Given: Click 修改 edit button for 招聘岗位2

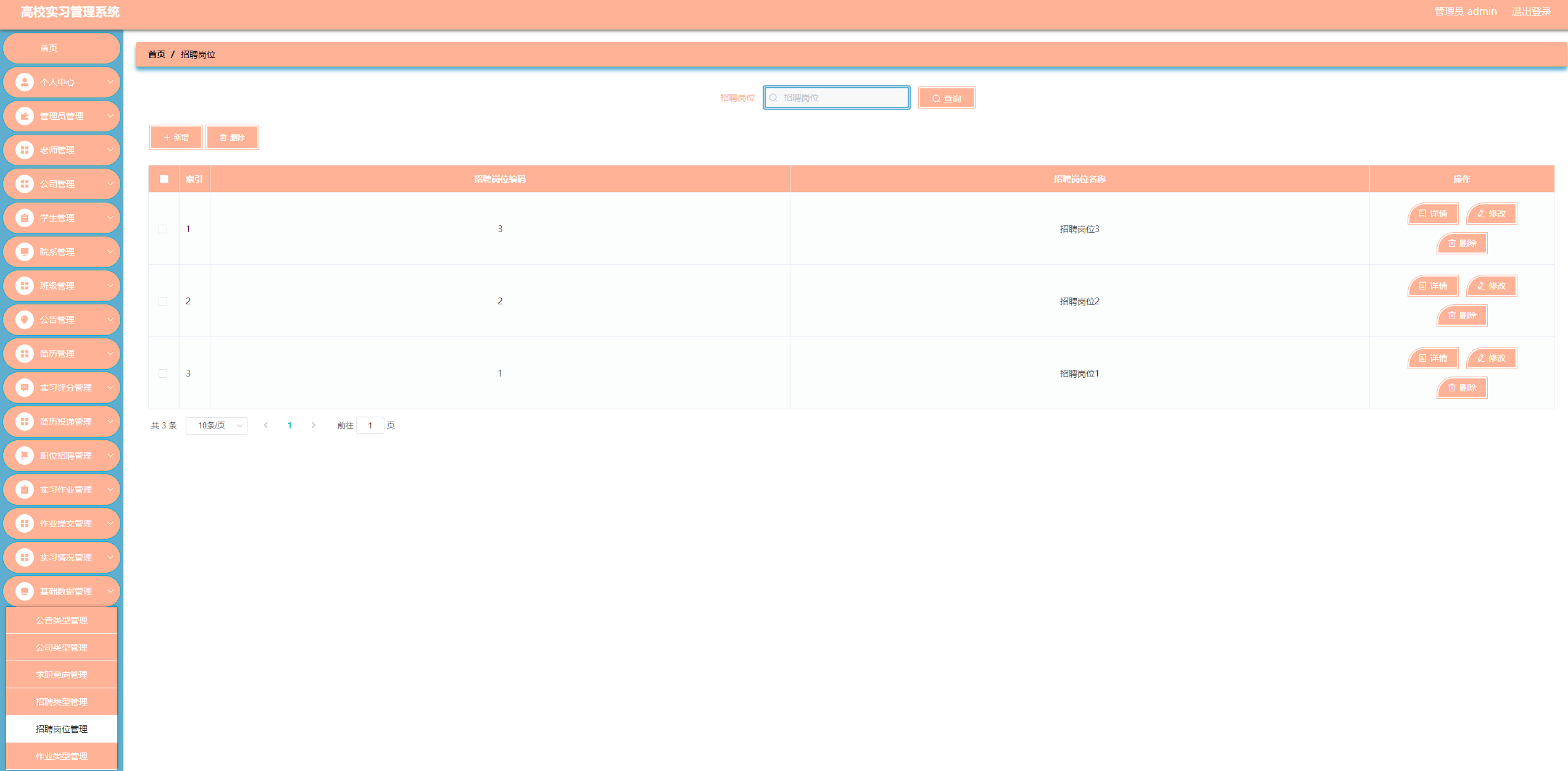Looking at the screenshot, I should click(x=1491, y=286).
